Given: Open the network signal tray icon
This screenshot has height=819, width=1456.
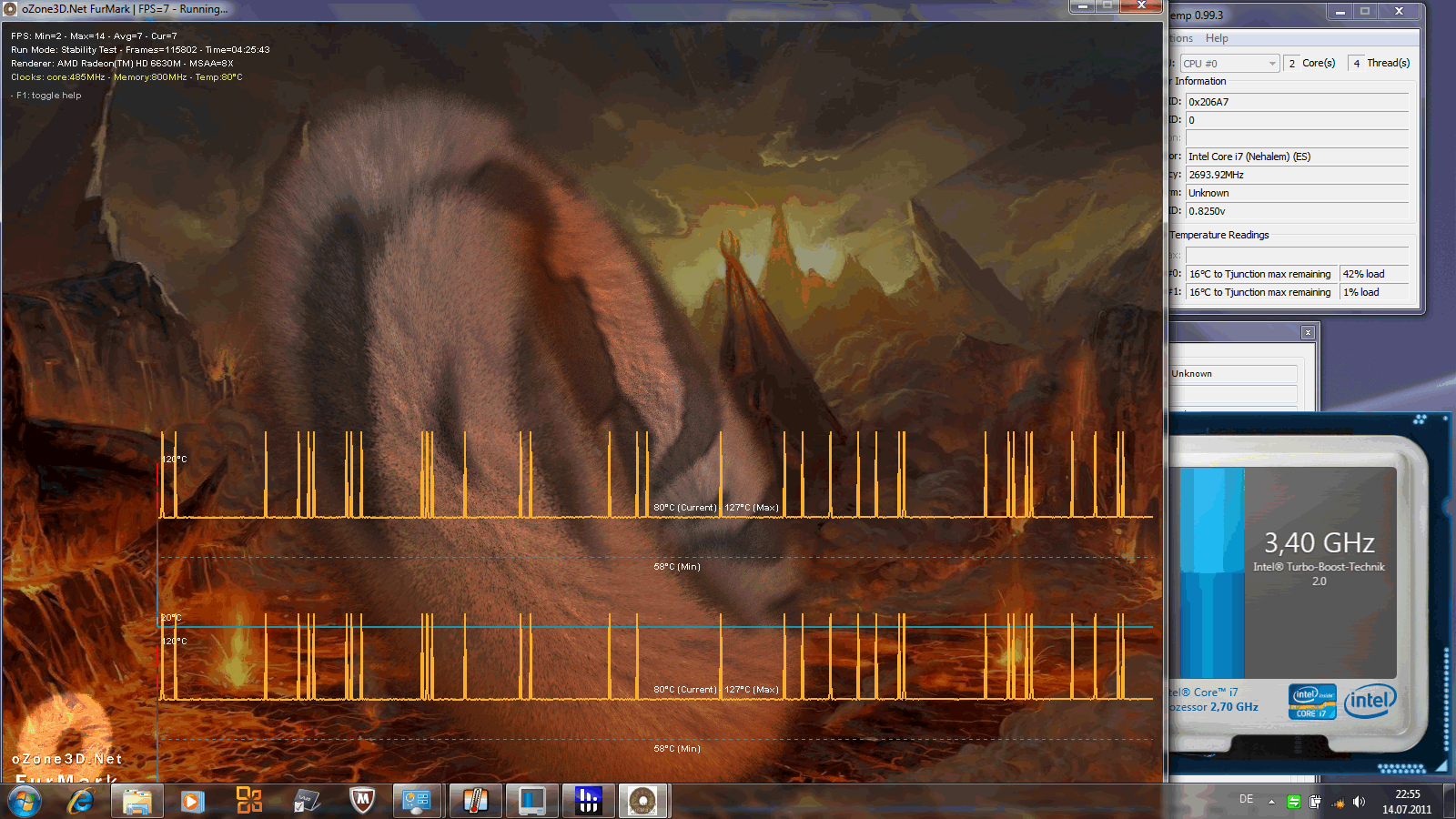Looking at the screenshot, I should tap(1338, 803).
